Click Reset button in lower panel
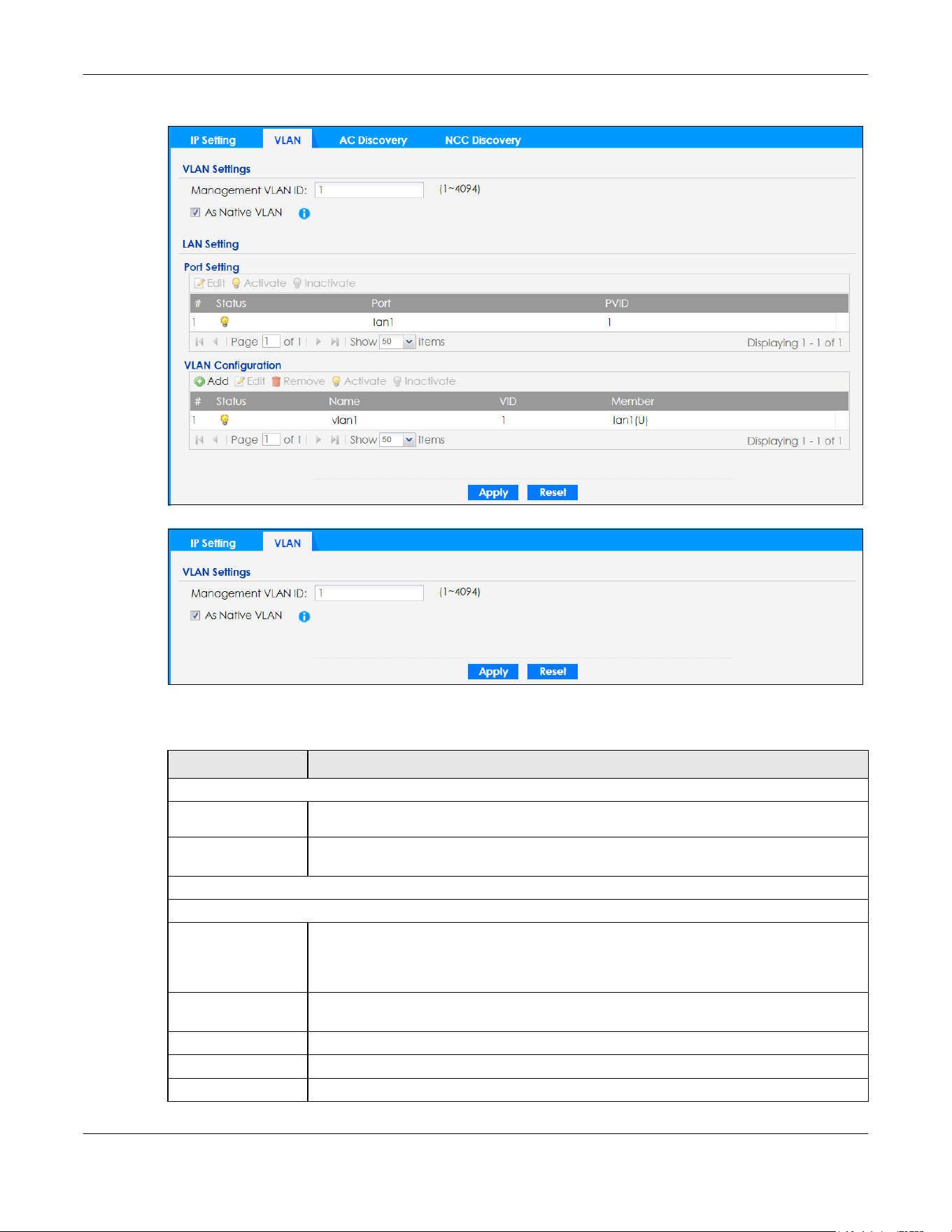The image size is (952, 1232). point(553,671)
